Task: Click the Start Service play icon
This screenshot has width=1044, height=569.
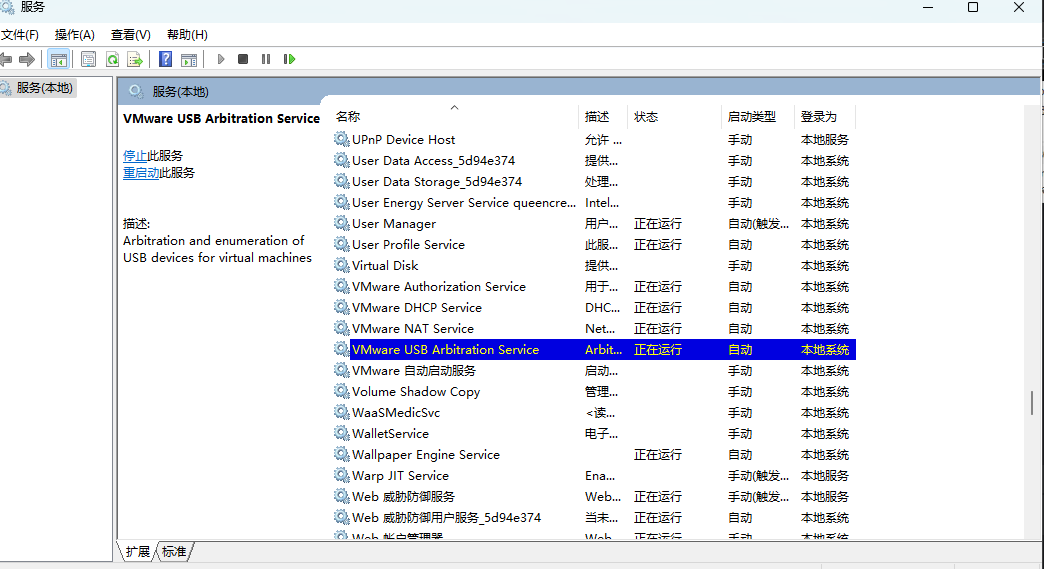Action: pos(221,59)
